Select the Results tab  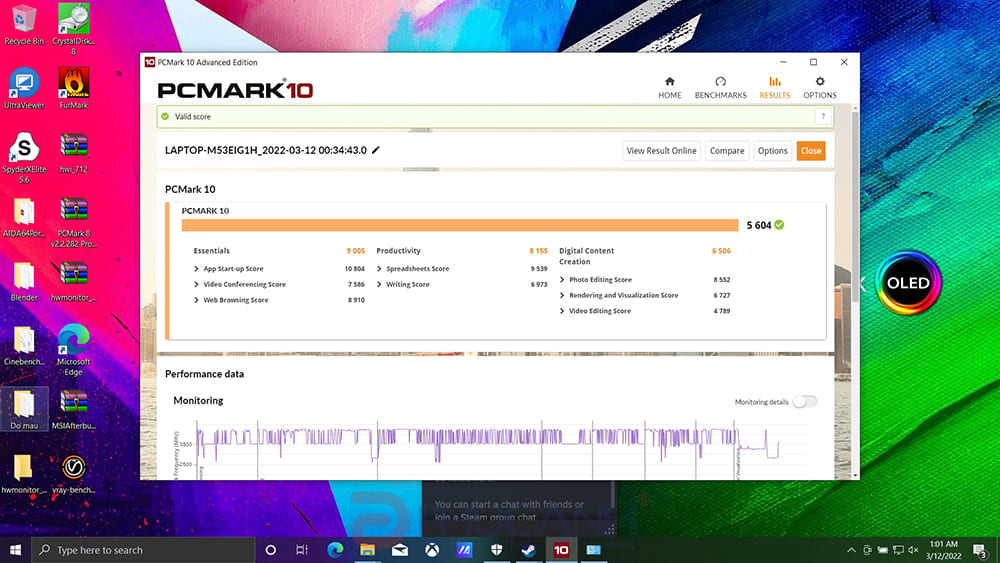(774, 87)
